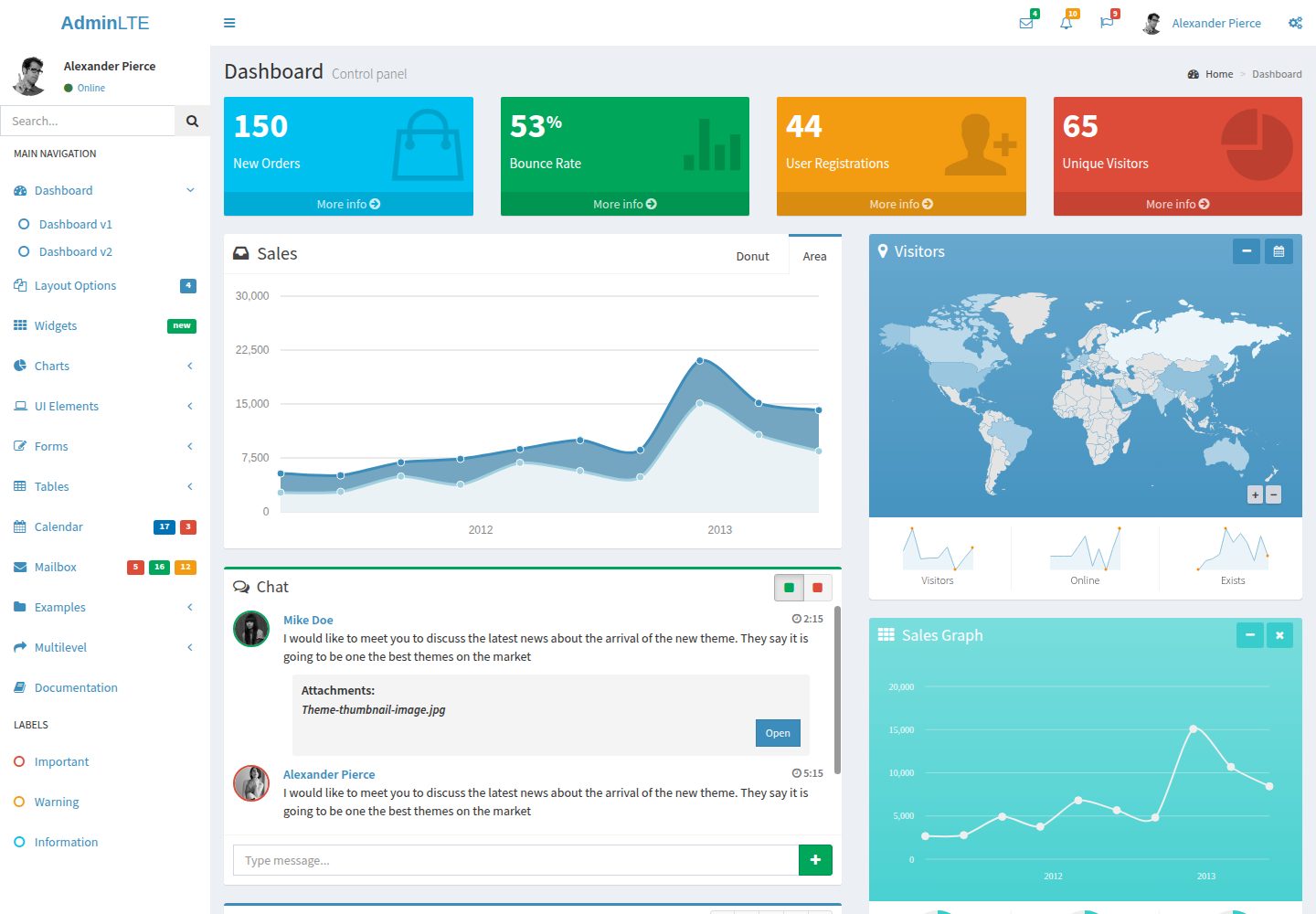Collapse the Visitors map box
Viewport: 1316px width, 914px height.
click(x=1247, y=251)
